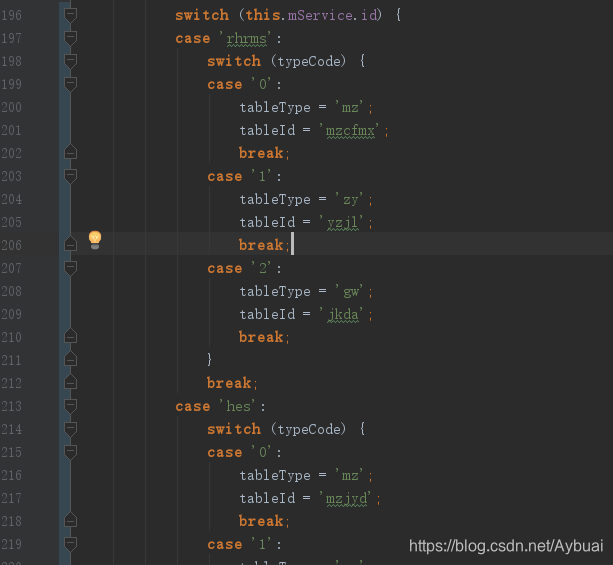This screenshot has height=565, width=613.
Task: Click the fold end marker on line 212
Action: point(70,382)
